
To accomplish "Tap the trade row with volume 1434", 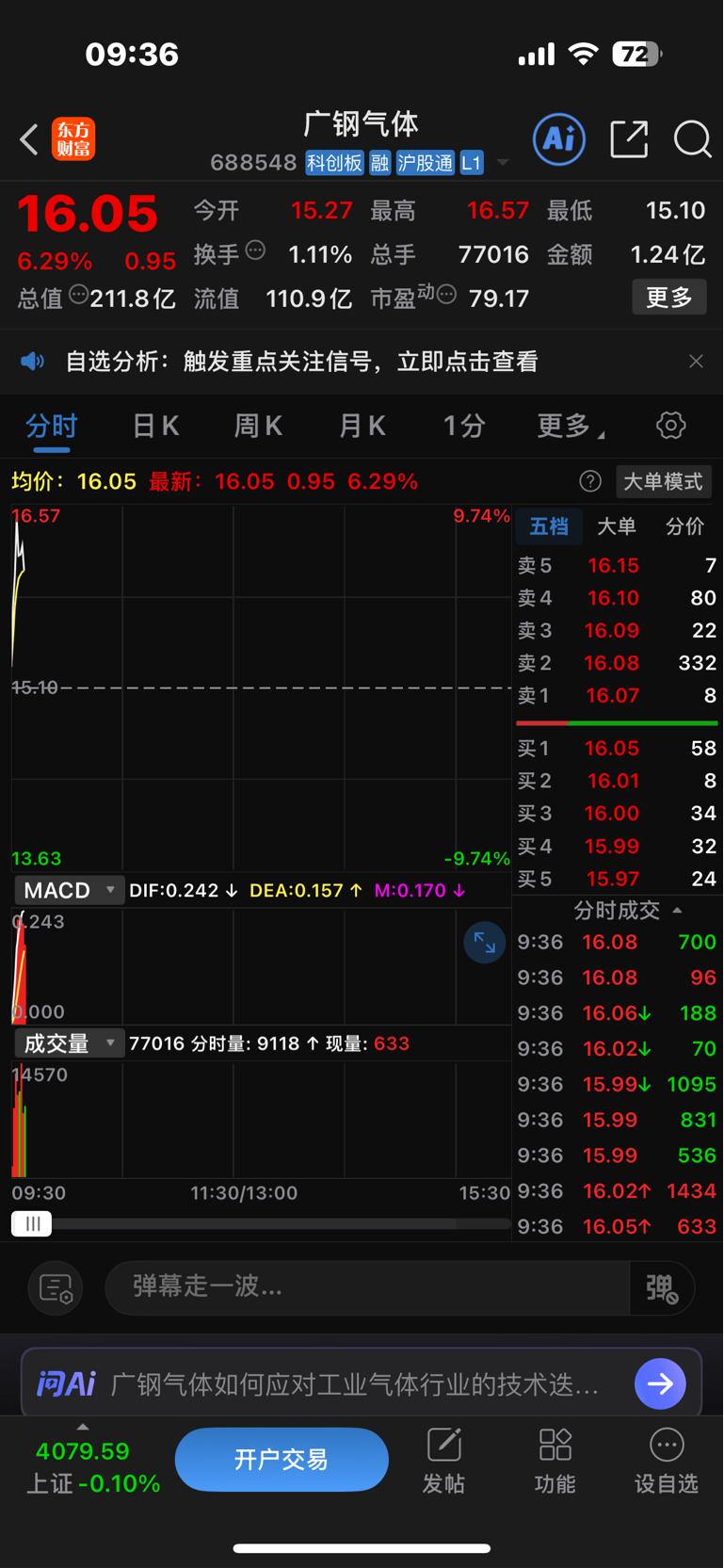I will (617, 1191).
